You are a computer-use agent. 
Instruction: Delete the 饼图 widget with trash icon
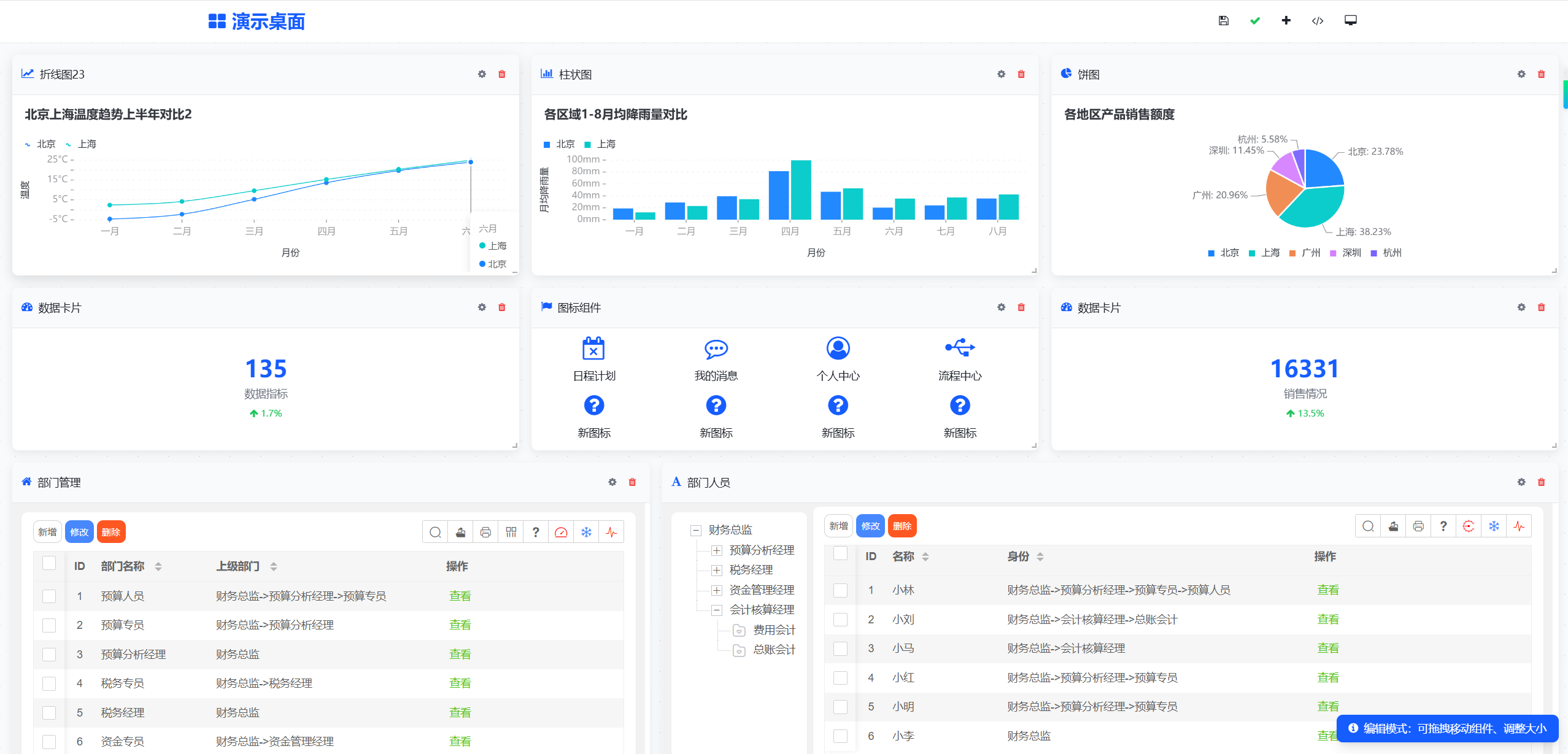[1541, 74]
